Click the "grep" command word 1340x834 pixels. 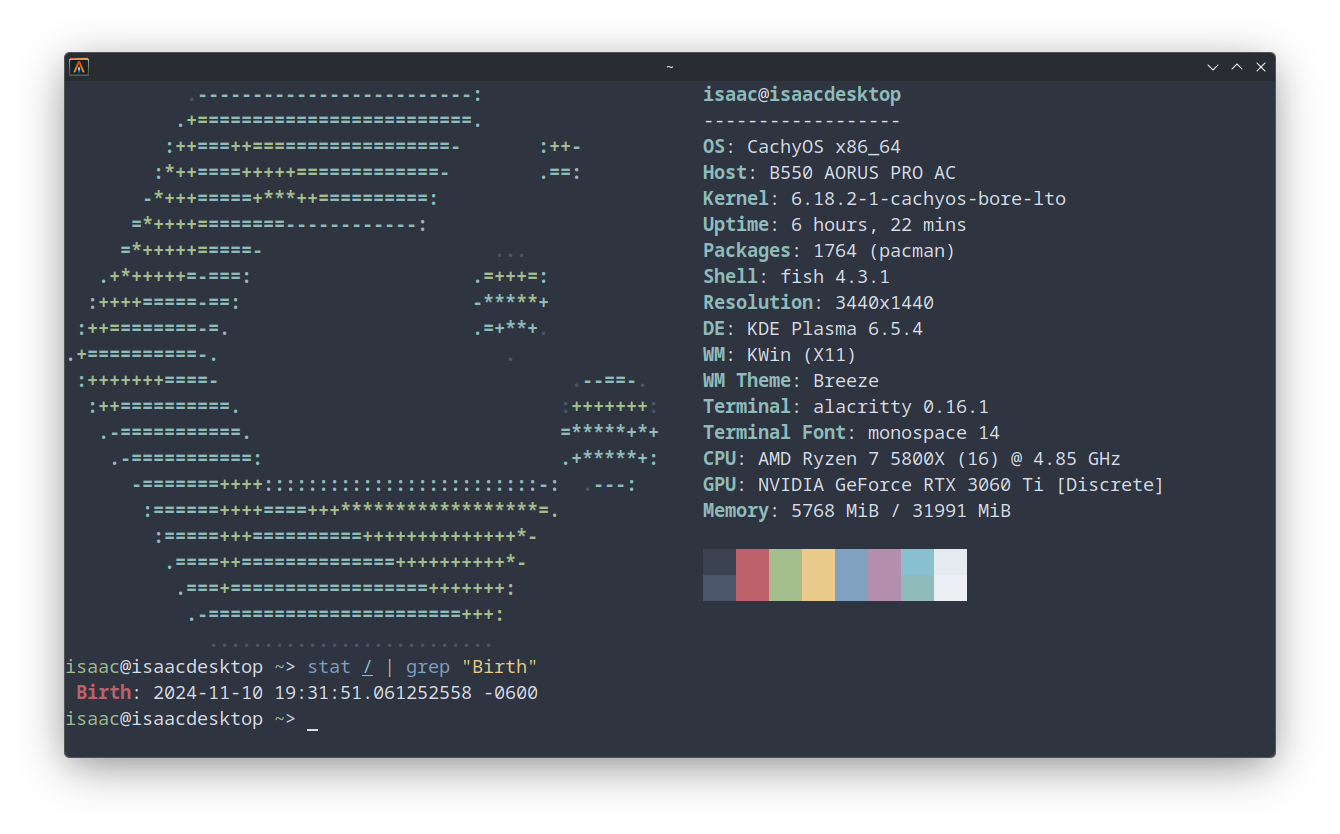coord(428,667)
